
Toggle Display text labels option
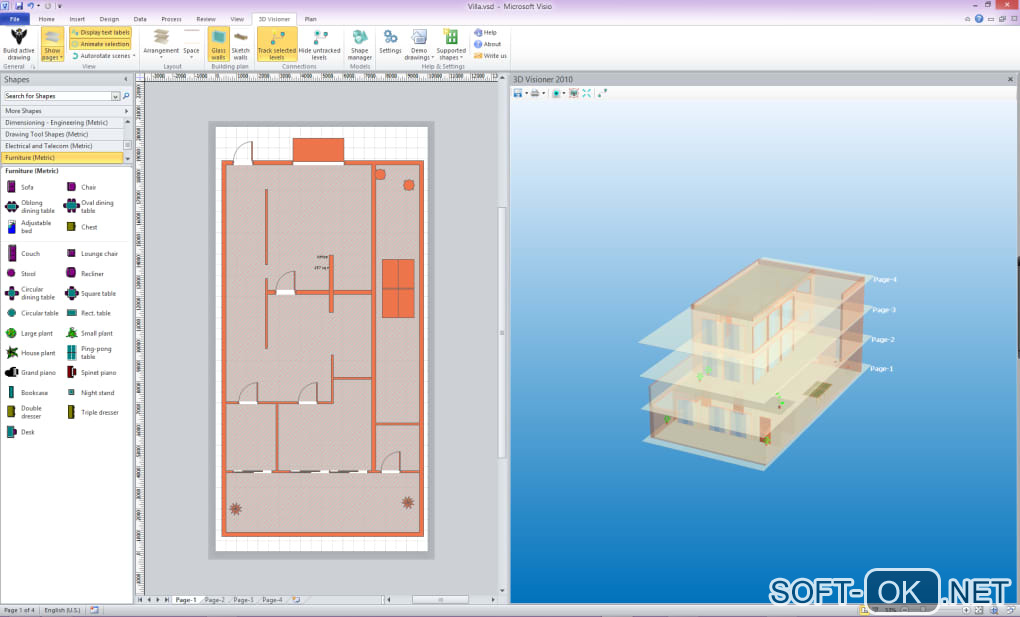(100, 32)
